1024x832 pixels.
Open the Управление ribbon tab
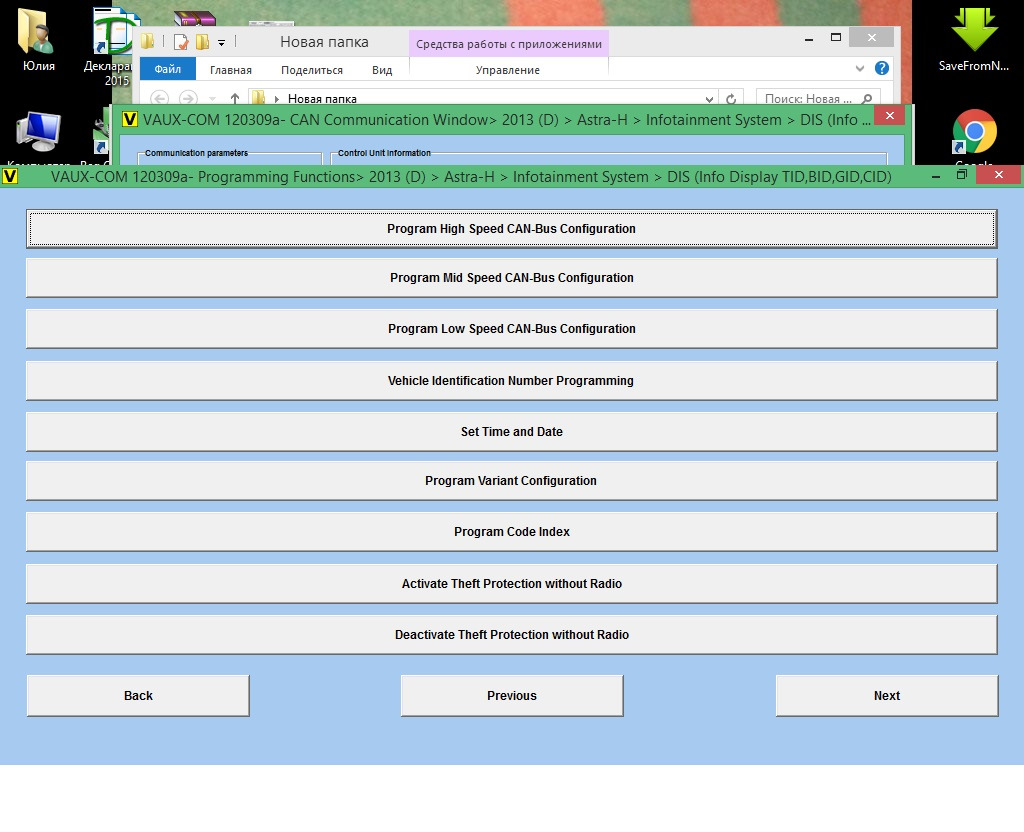click(507, 70)
